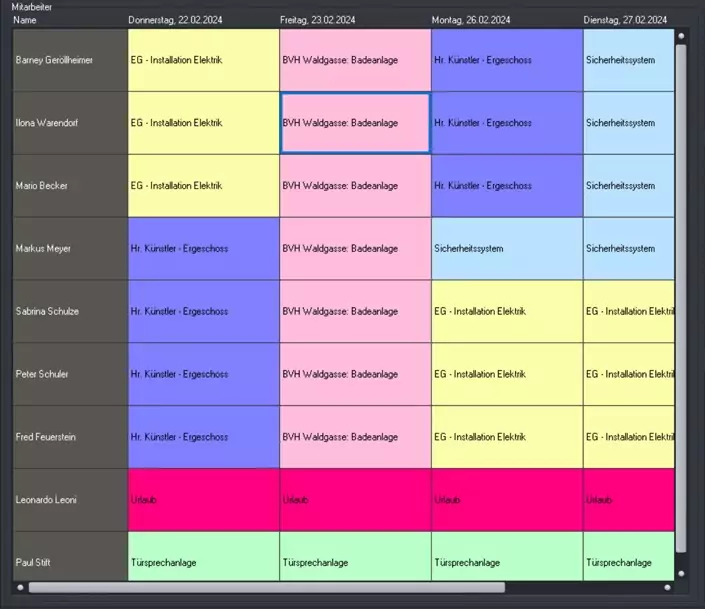Select Ilona Warendorf's highlighted Friday Badeanlage cell
Screen dimensions: 705x609
coord(355,123)
